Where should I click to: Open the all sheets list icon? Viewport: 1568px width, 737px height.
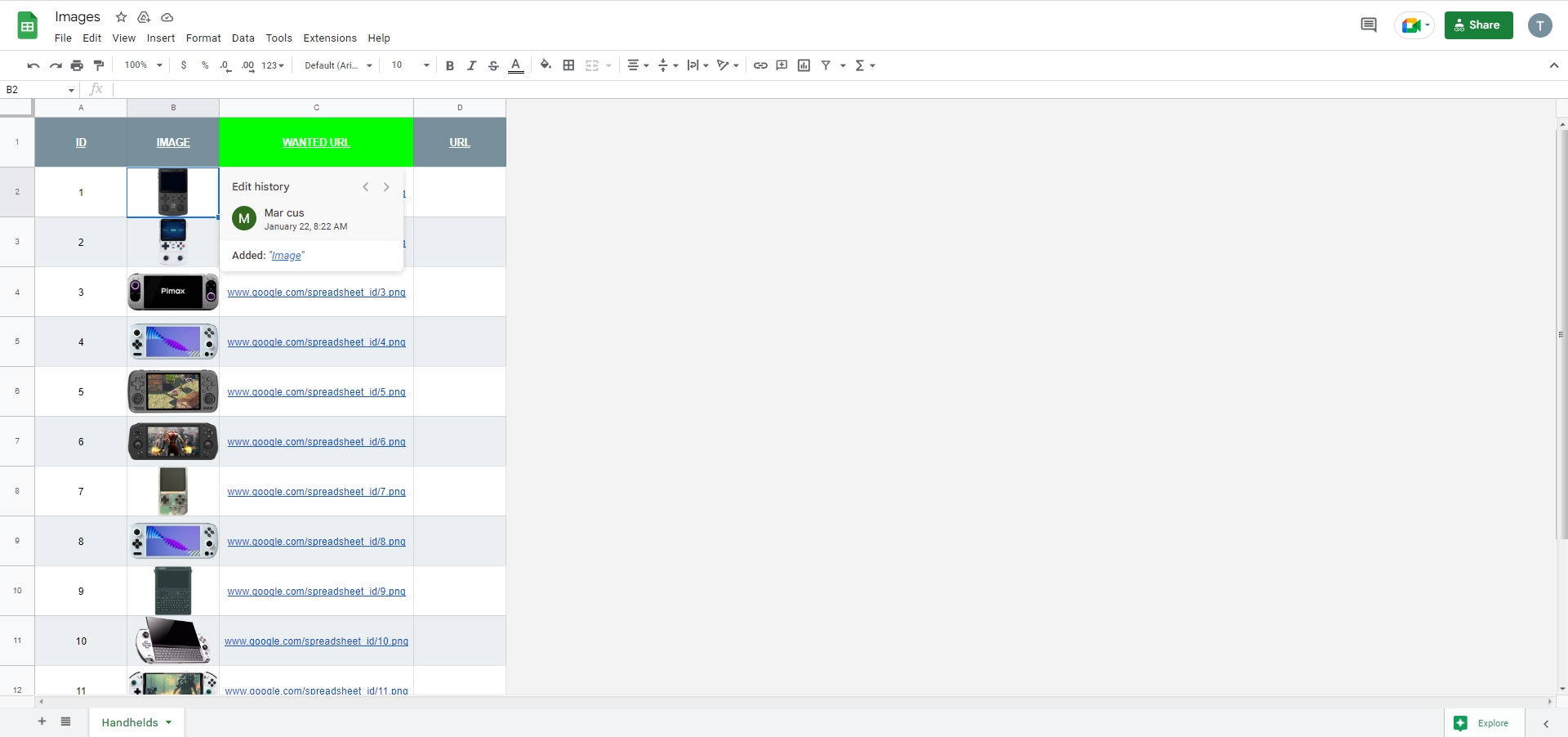click(66, 721)
